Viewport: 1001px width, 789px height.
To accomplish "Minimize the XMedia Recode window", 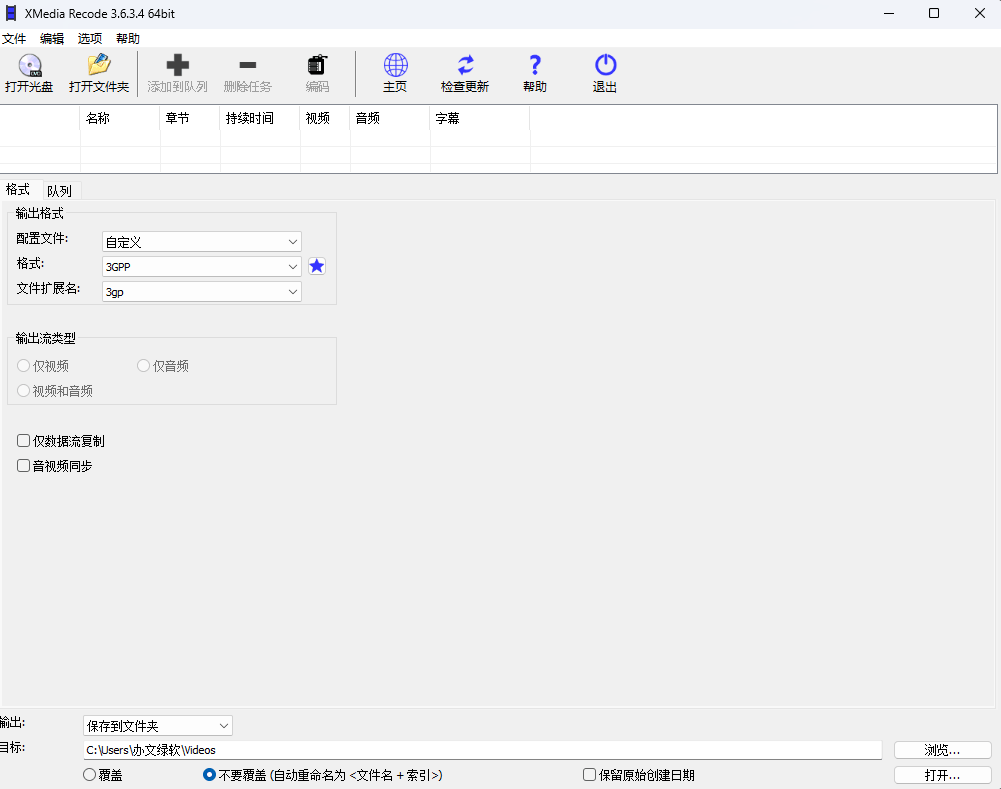I will coord(889,13).
